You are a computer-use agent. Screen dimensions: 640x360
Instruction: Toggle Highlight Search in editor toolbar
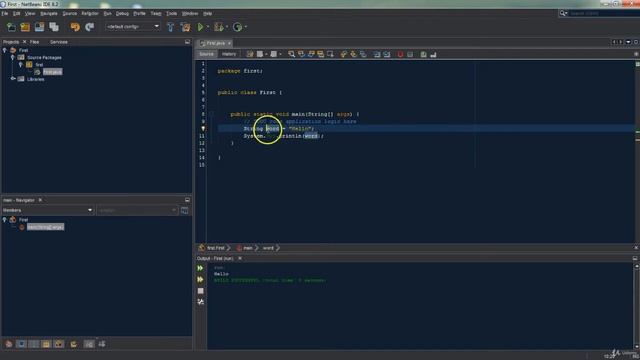click(x=320, y=54)
